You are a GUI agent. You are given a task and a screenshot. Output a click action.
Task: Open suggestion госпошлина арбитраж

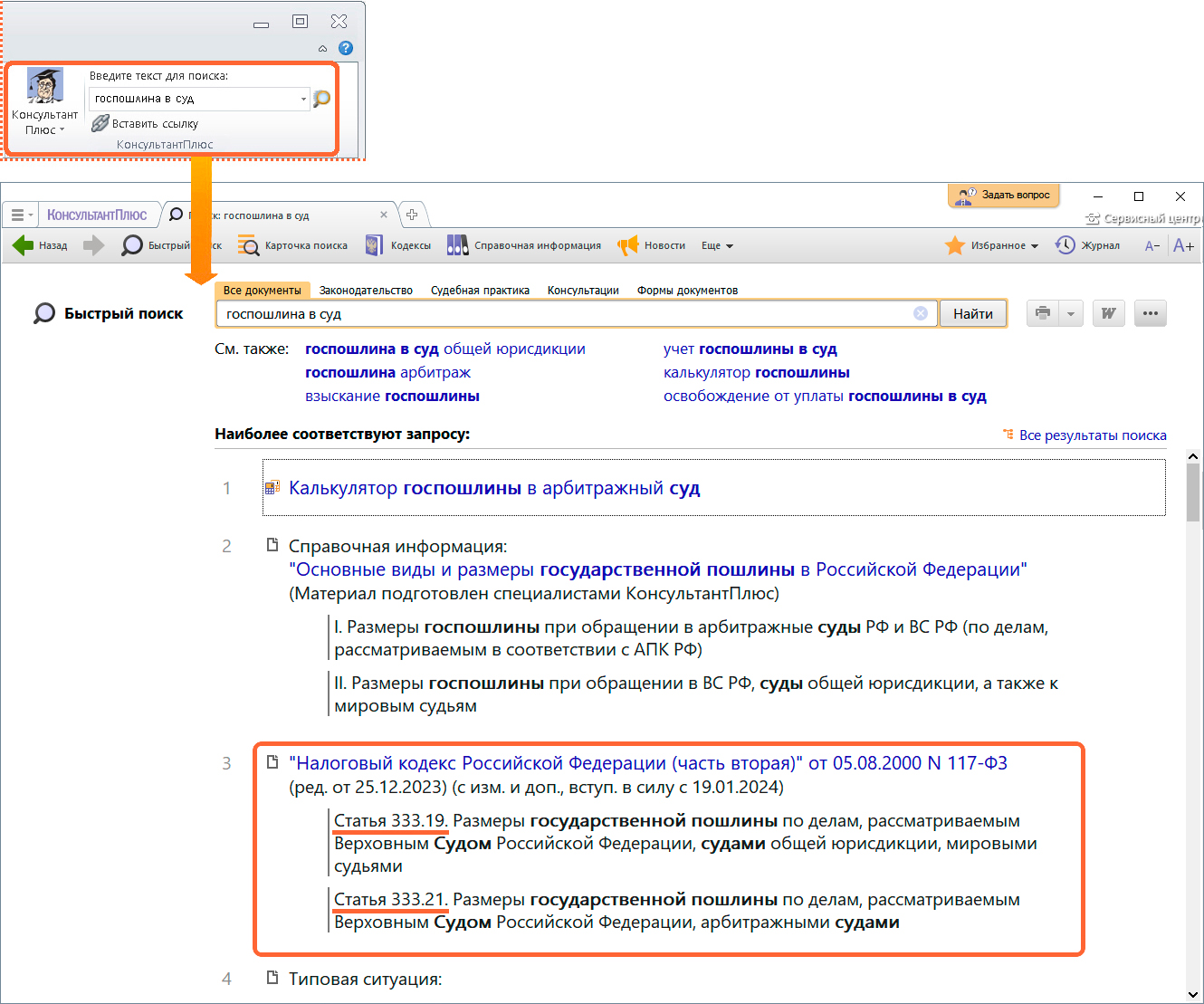click(387, 372)
